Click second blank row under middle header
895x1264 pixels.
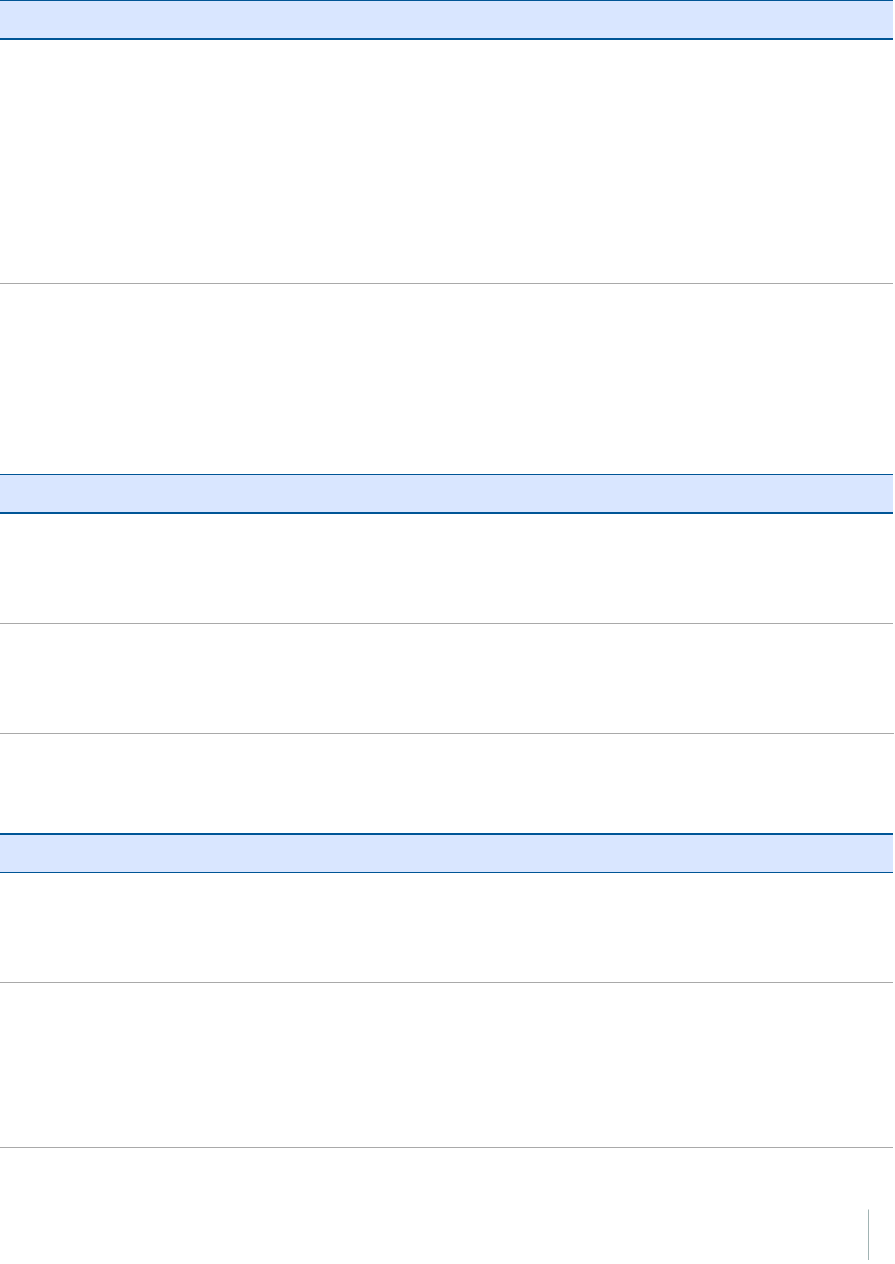[x=447, y=680]
